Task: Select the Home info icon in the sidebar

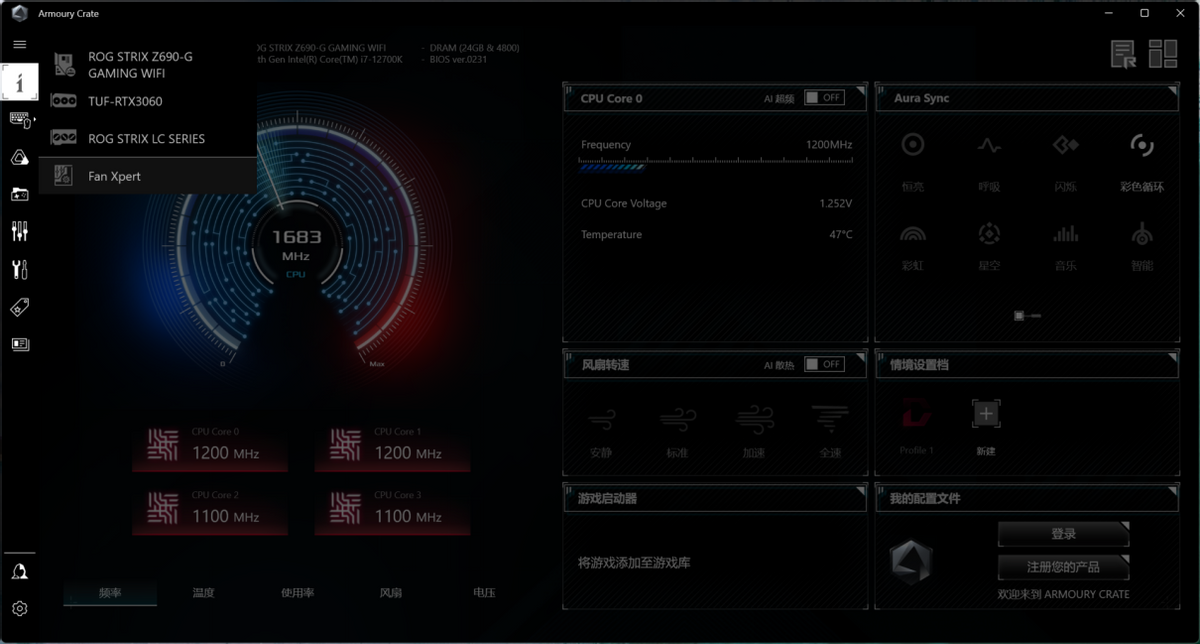Action: pyautogui.click(x=20, y=82)
